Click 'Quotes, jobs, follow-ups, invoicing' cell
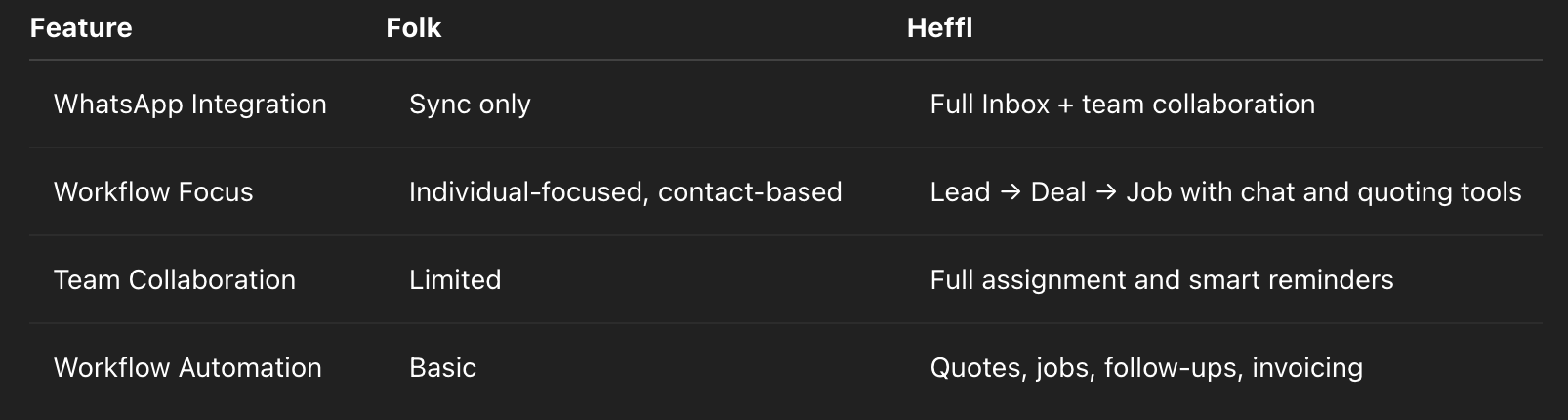The height and width of the screenshot is (420, 1568). click(1146, 368)
